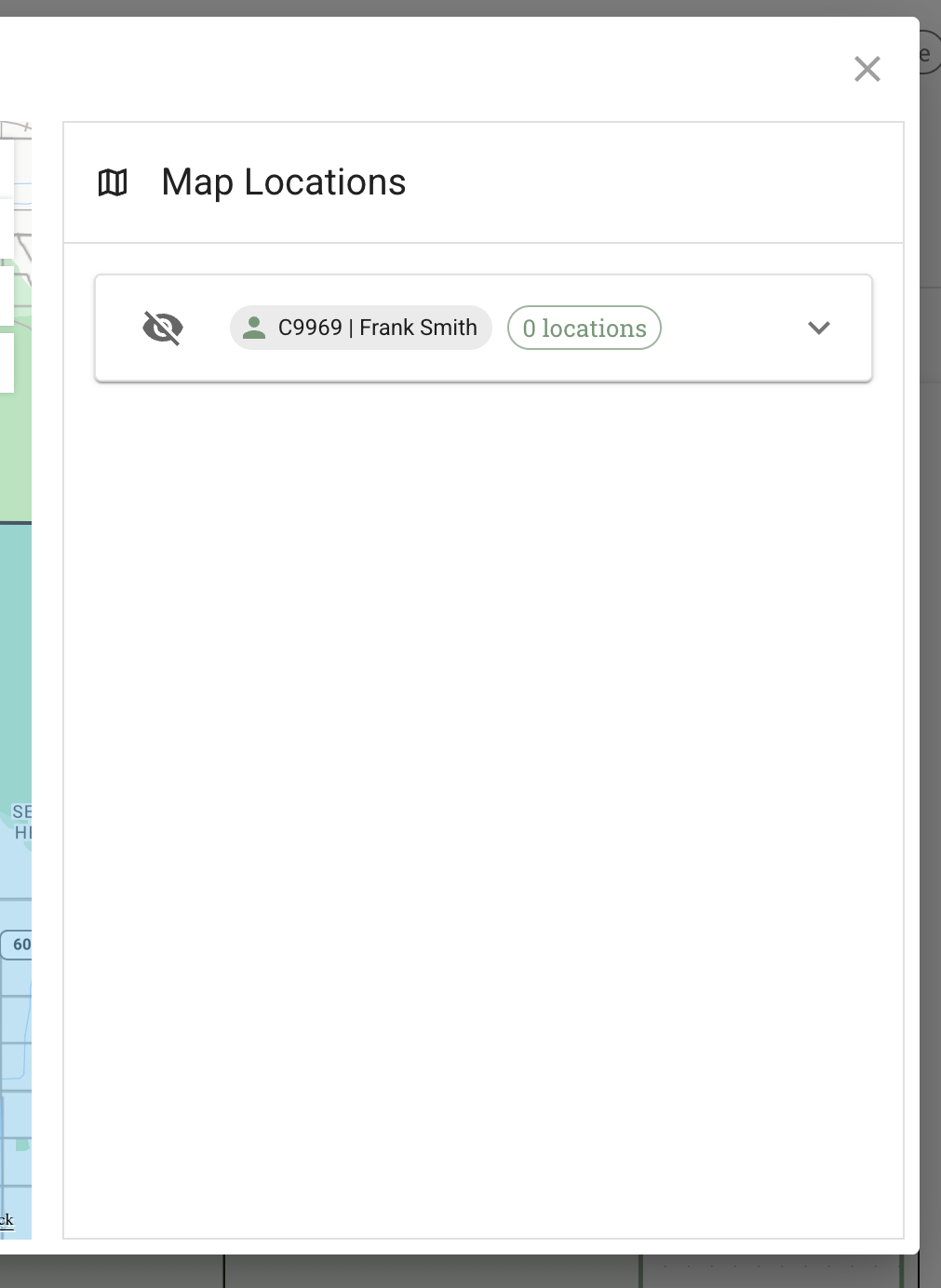Click the SE map label text
941x1288 pixels.
pyautogui.click(x=21, y=812)
